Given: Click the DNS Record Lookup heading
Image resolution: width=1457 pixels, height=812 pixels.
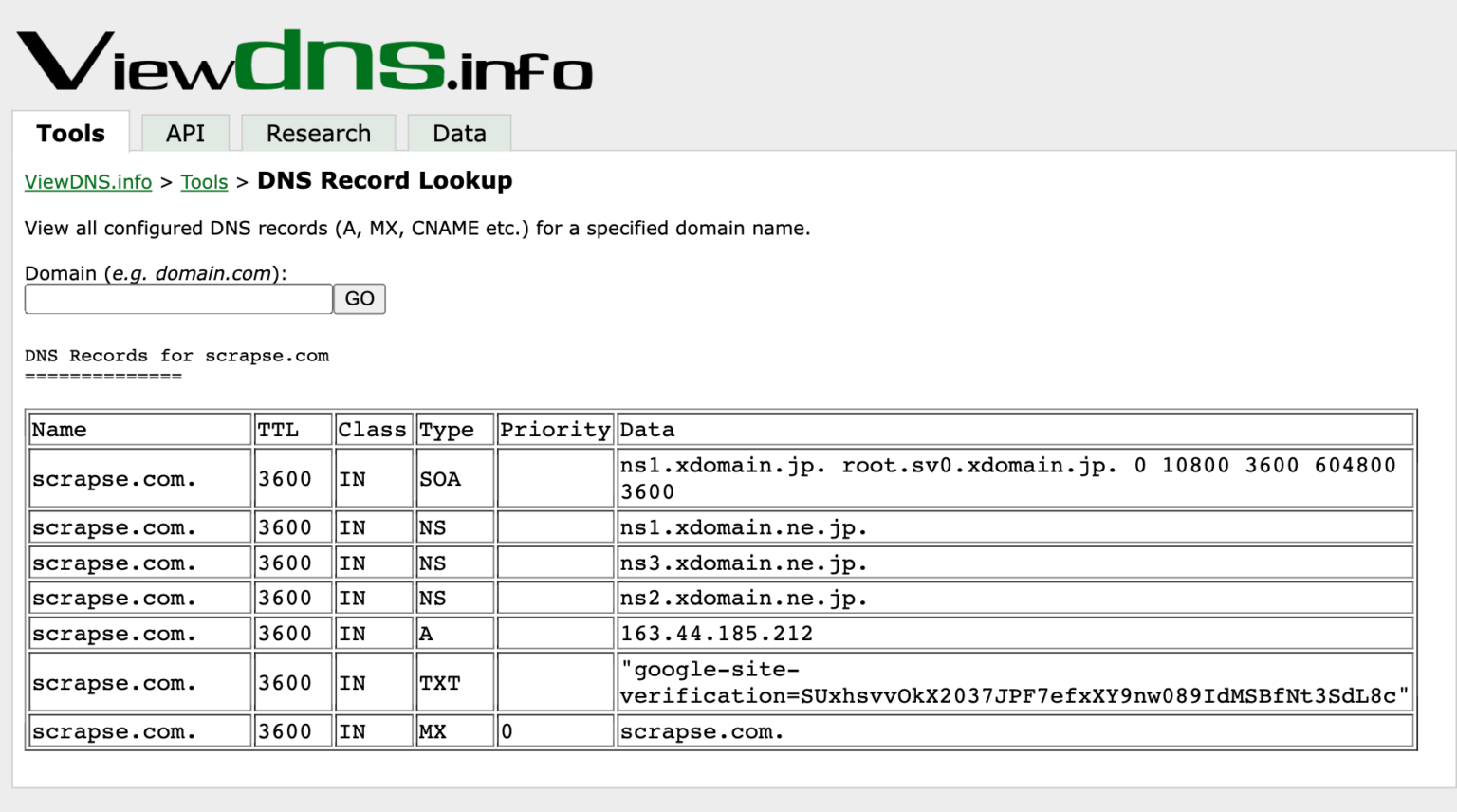Looking at the screenshot, I should click(384, 180).
